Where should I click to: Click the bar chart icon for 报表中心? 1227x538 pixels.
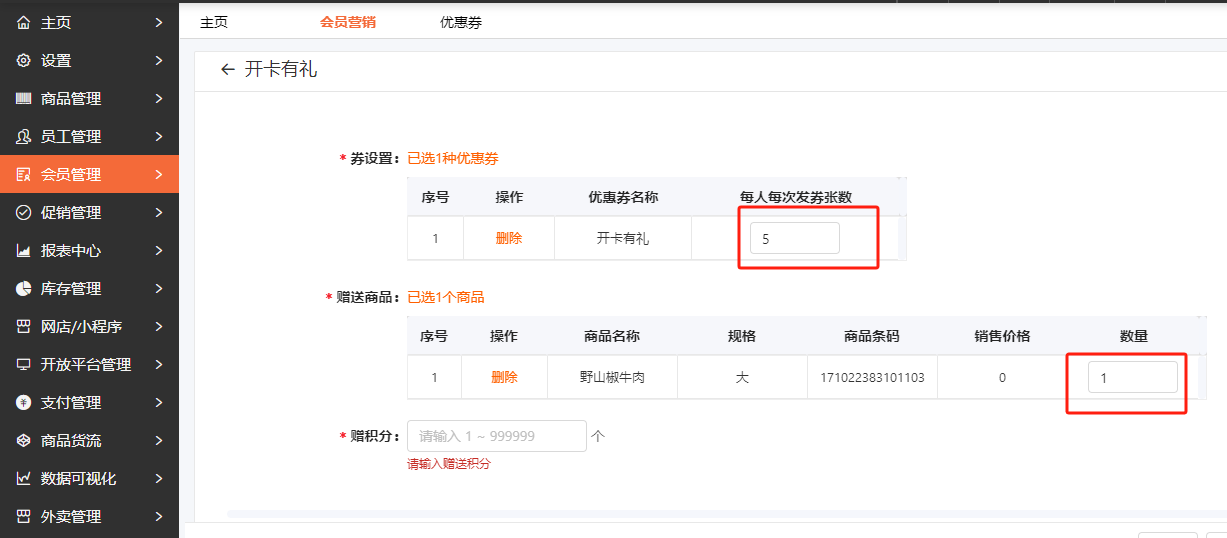(24, 251)
